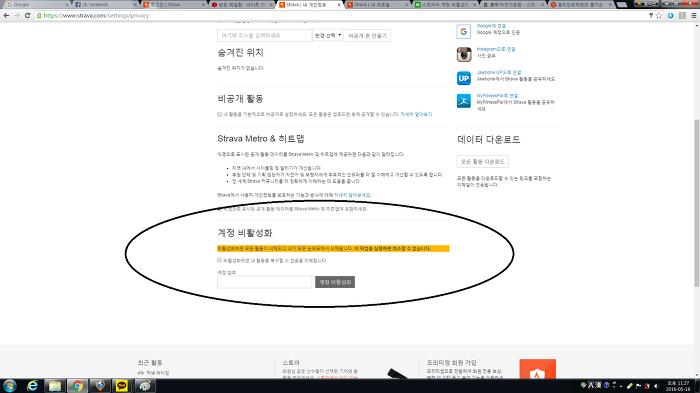Click the page vertical scrollbar thumb
This screenshot has width=700, height=393.
(x=697, y=203)
